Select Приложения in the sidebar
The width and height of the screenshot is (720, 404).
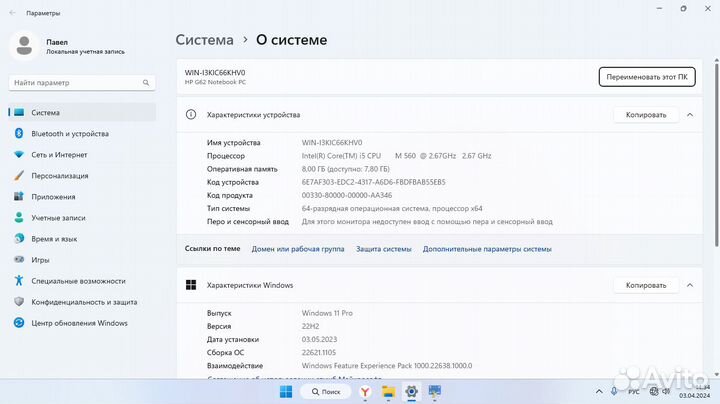pos(82,197)
